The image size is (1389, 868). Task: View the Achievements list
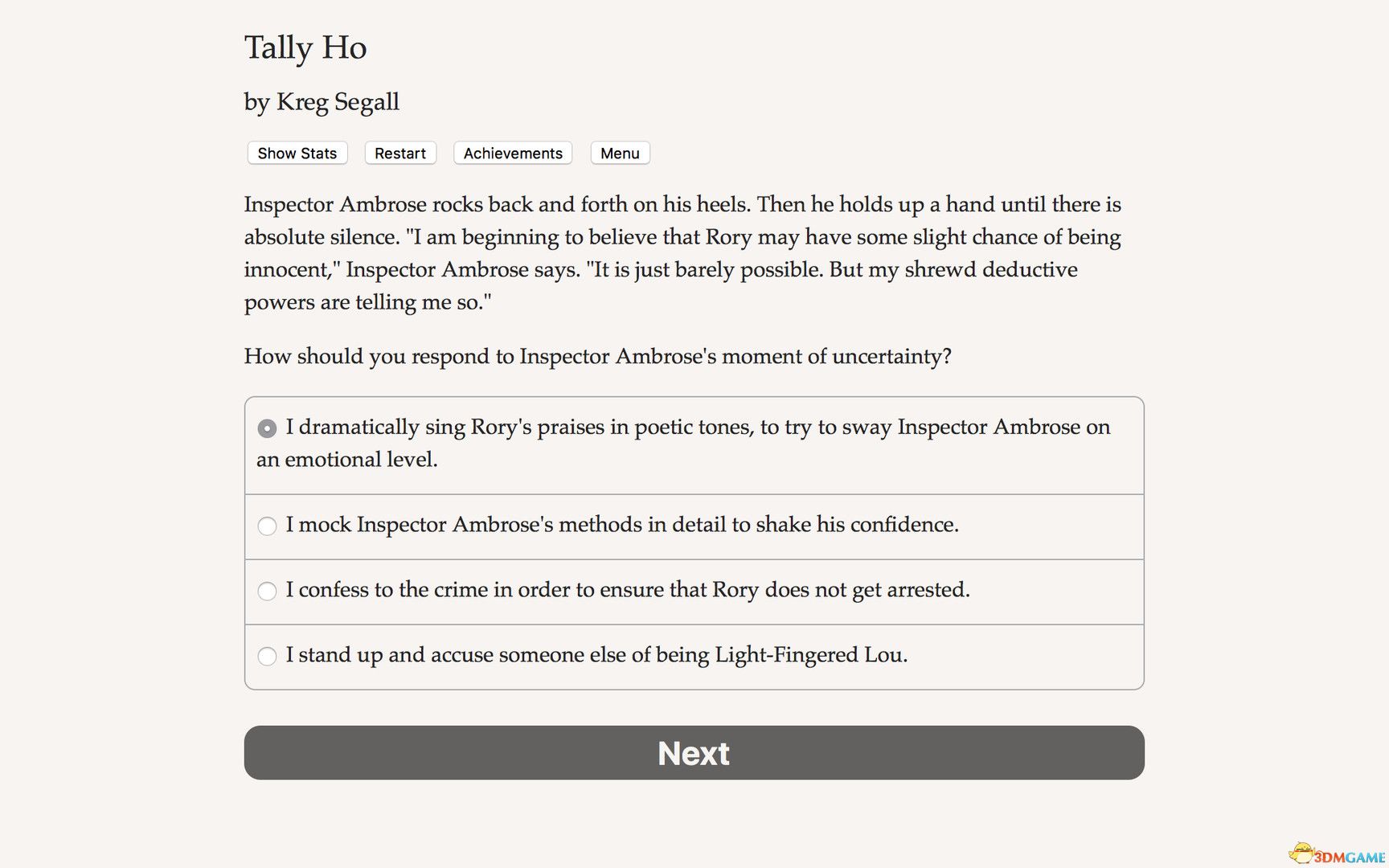pyautogui.click(x=512, y=153)
